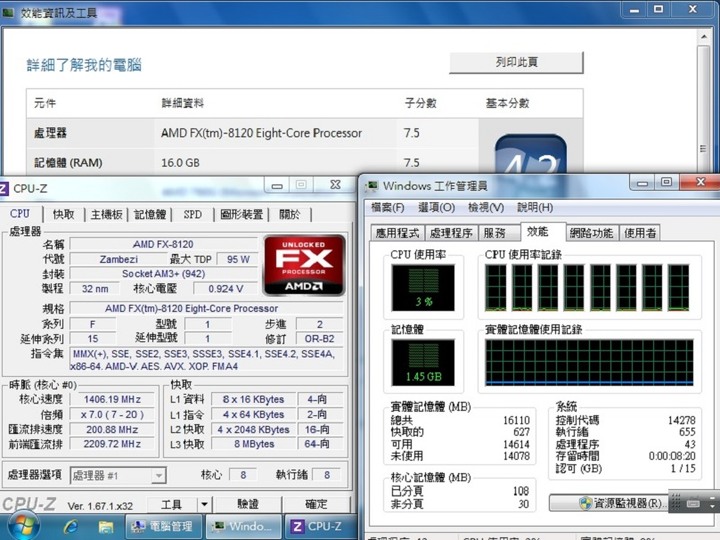Click the 驗證 button in CPU-Z
Screen dimensions: 720x540
(x=248, y=505)
